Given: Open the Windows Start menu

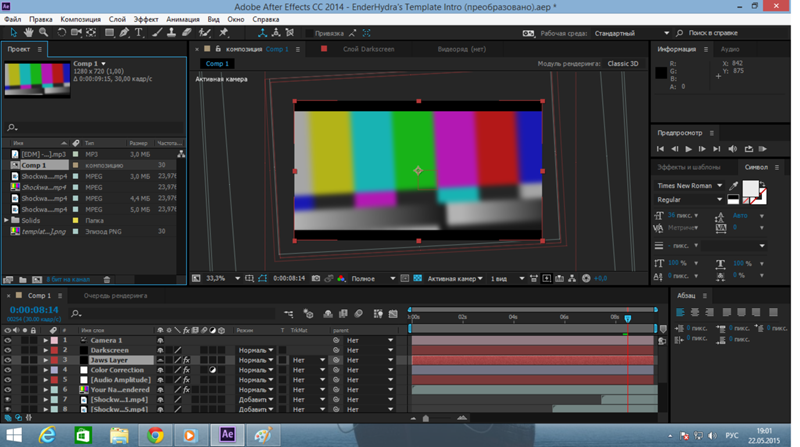Looking at the screenshot, I should [14, 435].
